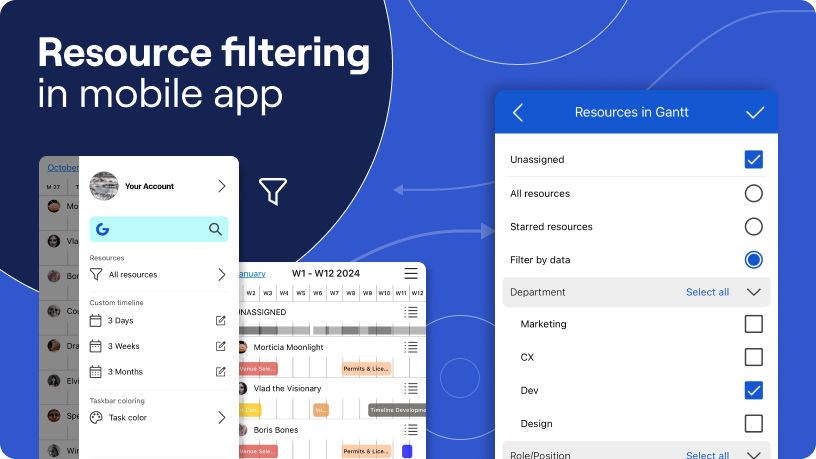The height and width of the screenshot is (459, 816).
Task: Click the Morticia Moonlight name
Action: (x=288, y=347)
